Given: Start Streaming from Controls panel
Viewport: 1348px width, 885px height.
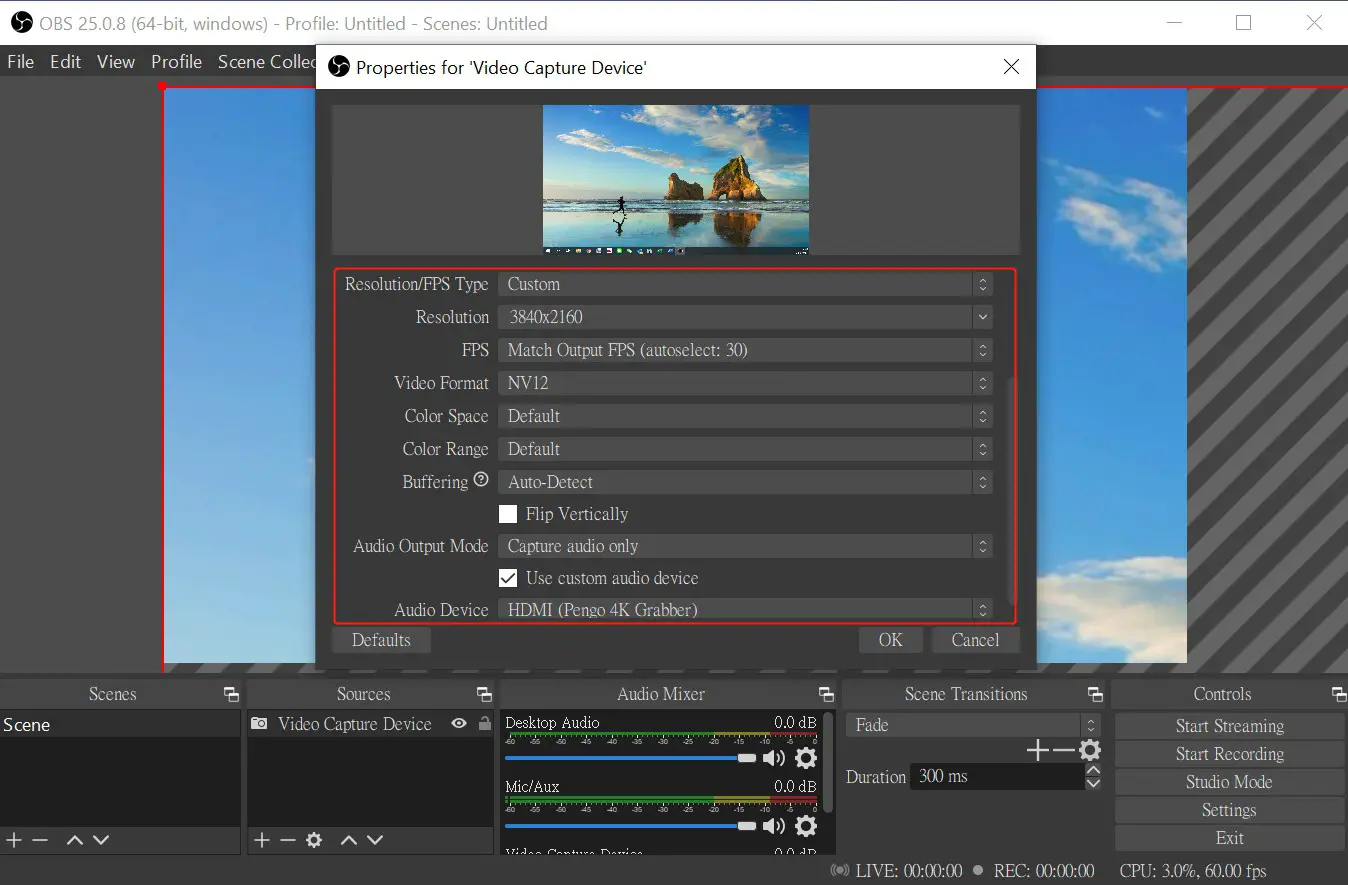Looking at the screenshot, I should click(x=1229, y=725).
